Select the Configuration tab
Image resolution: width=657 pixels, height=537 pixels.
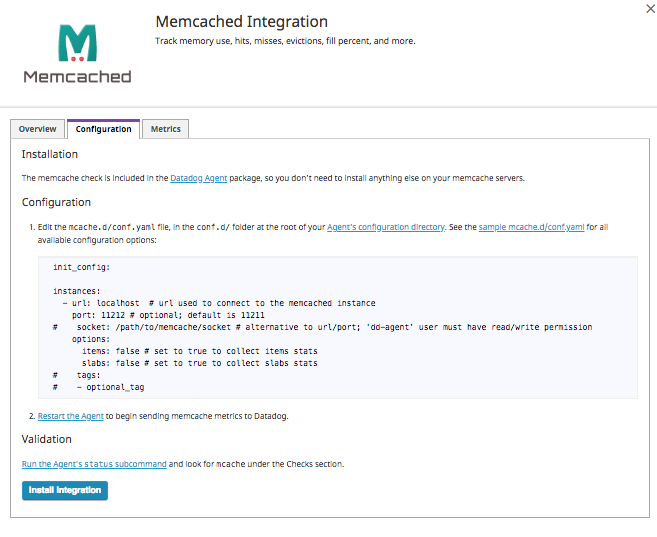[103, 129]
